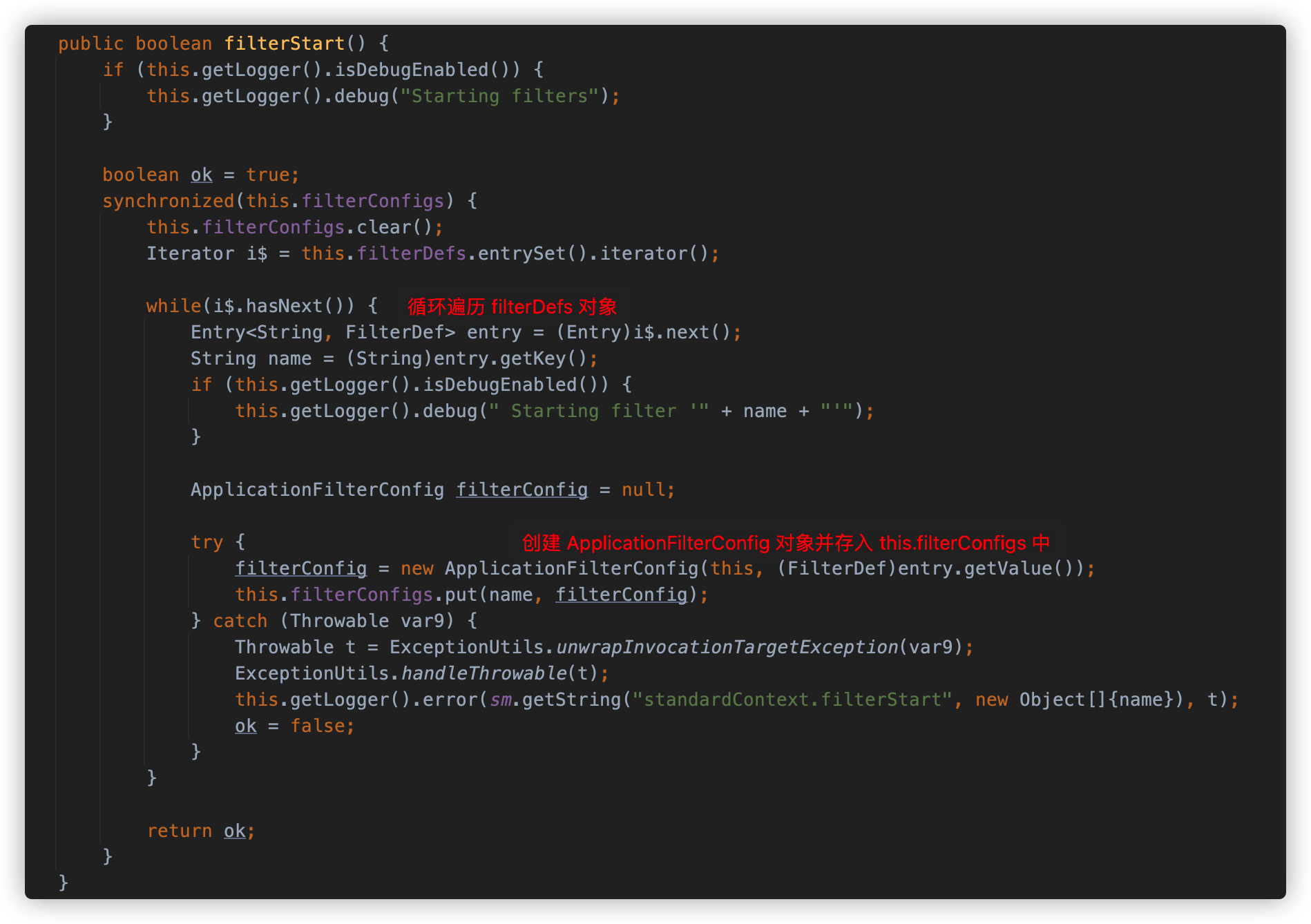Click the " Starting filter '" string literal
Image resolution: width=1311 pixels, height=924 pixels.
click(598, 411)
